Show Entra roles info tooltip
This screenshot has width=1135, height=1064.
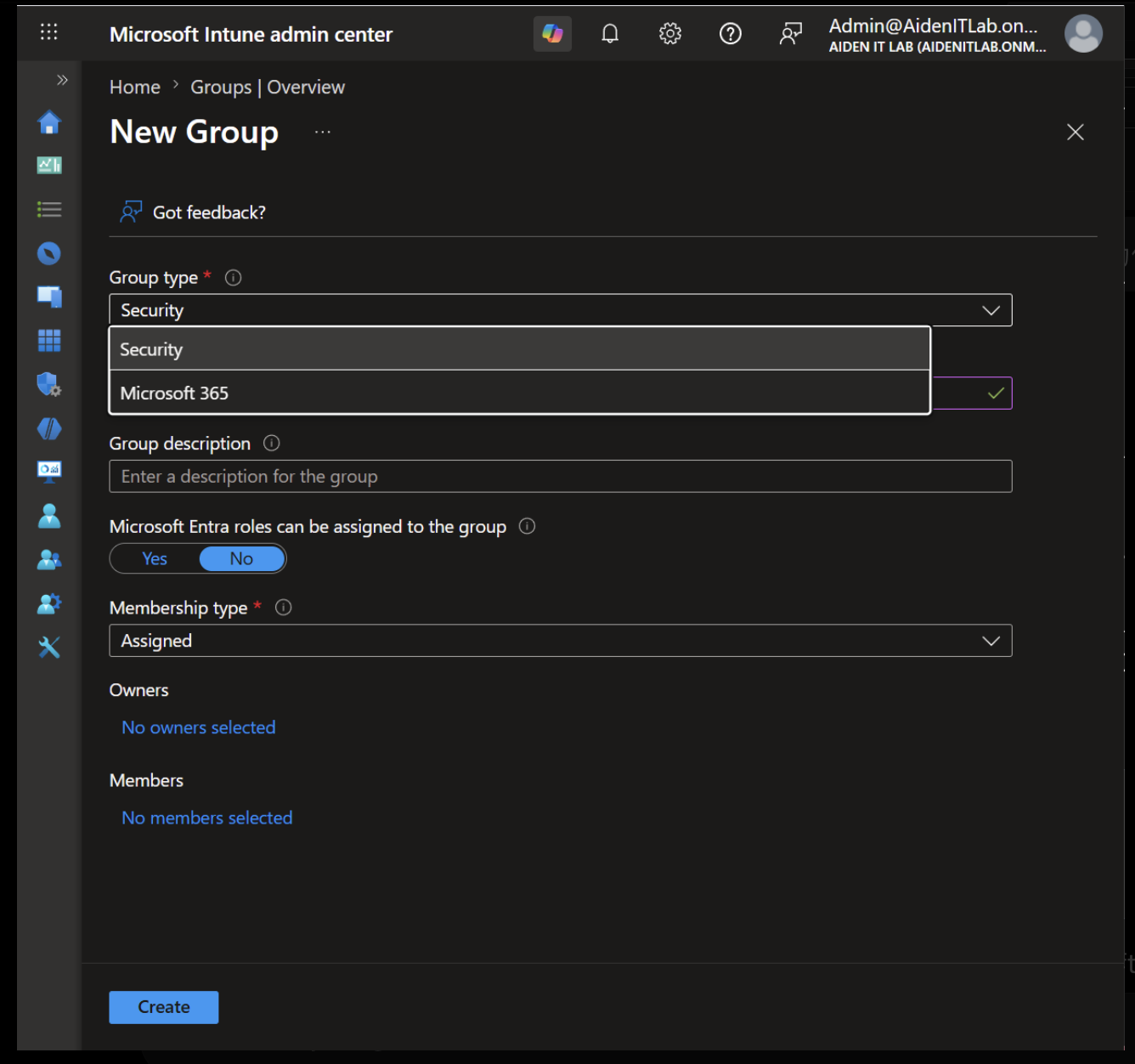click(527, 526)
